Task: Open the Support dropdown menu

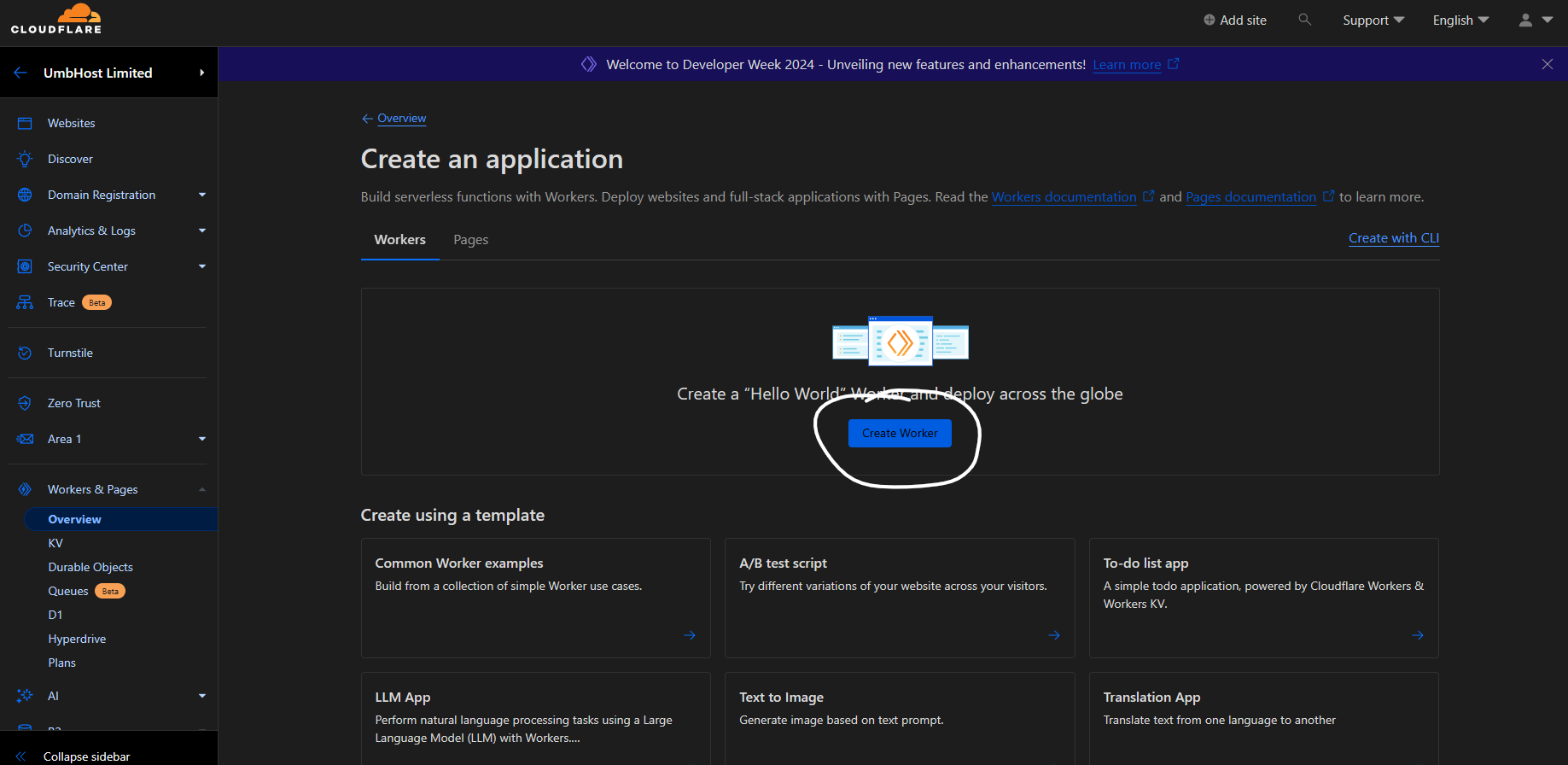Action: tap(1373, 20)
